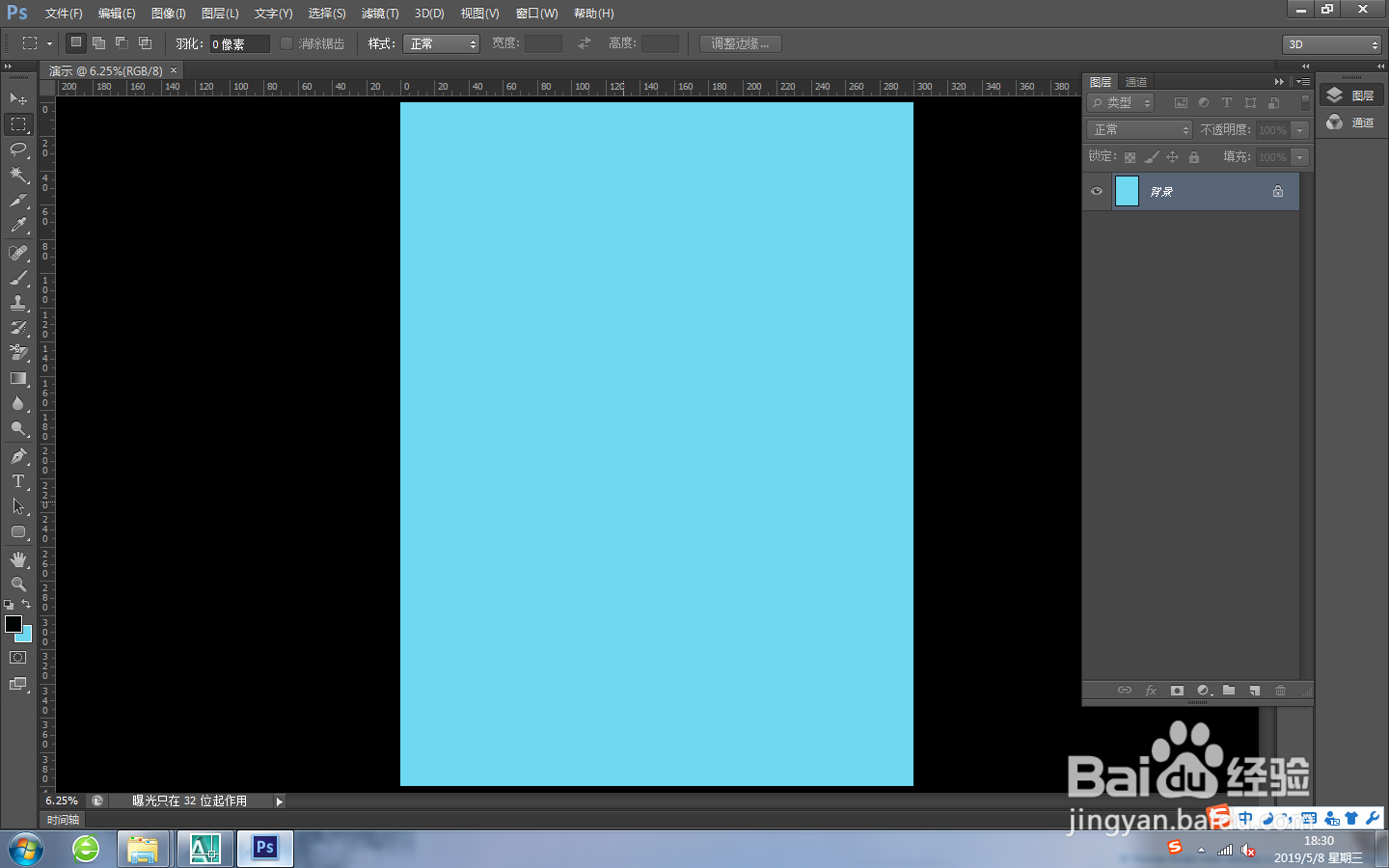Switch to the 通道 tab in the Layers panel
The height and width of the screenshot is (868, 1389).
pyautogui.click(x=1136, y=82)
